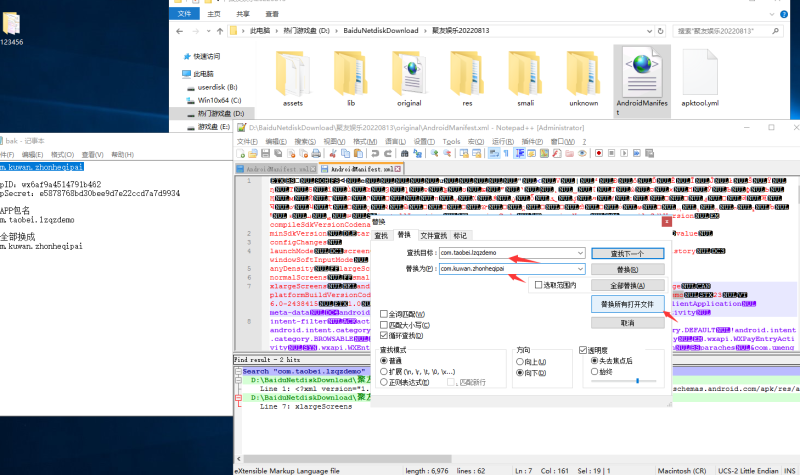The width and height of the screenshot is (800, 475).
Task: Collapse Search results root node
Action: [238, 371]
